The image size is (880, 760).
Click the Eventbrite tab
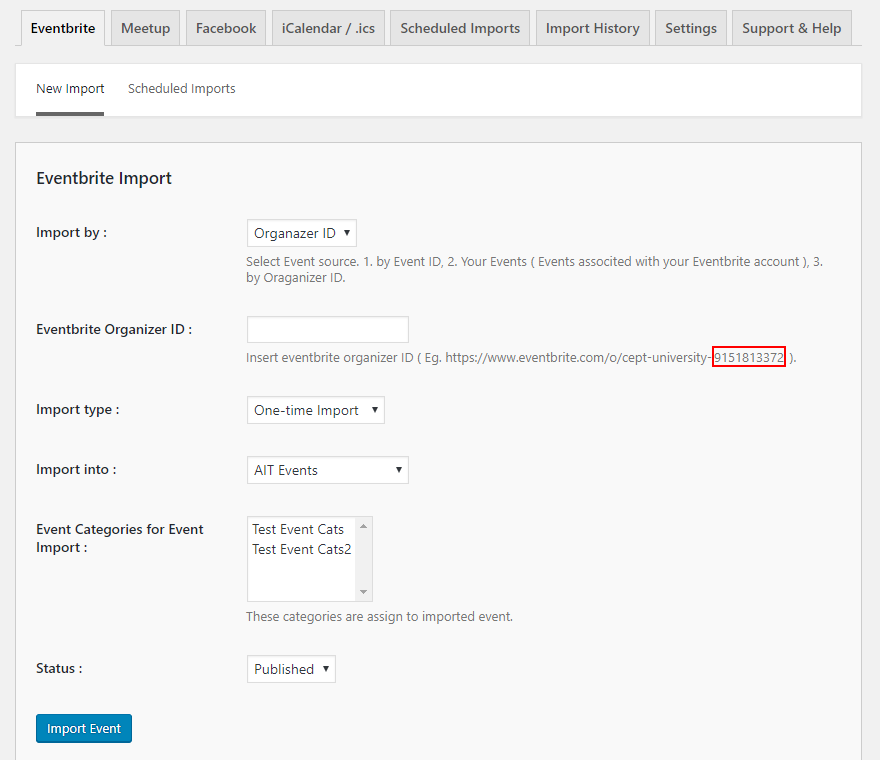tap(63, 28)
